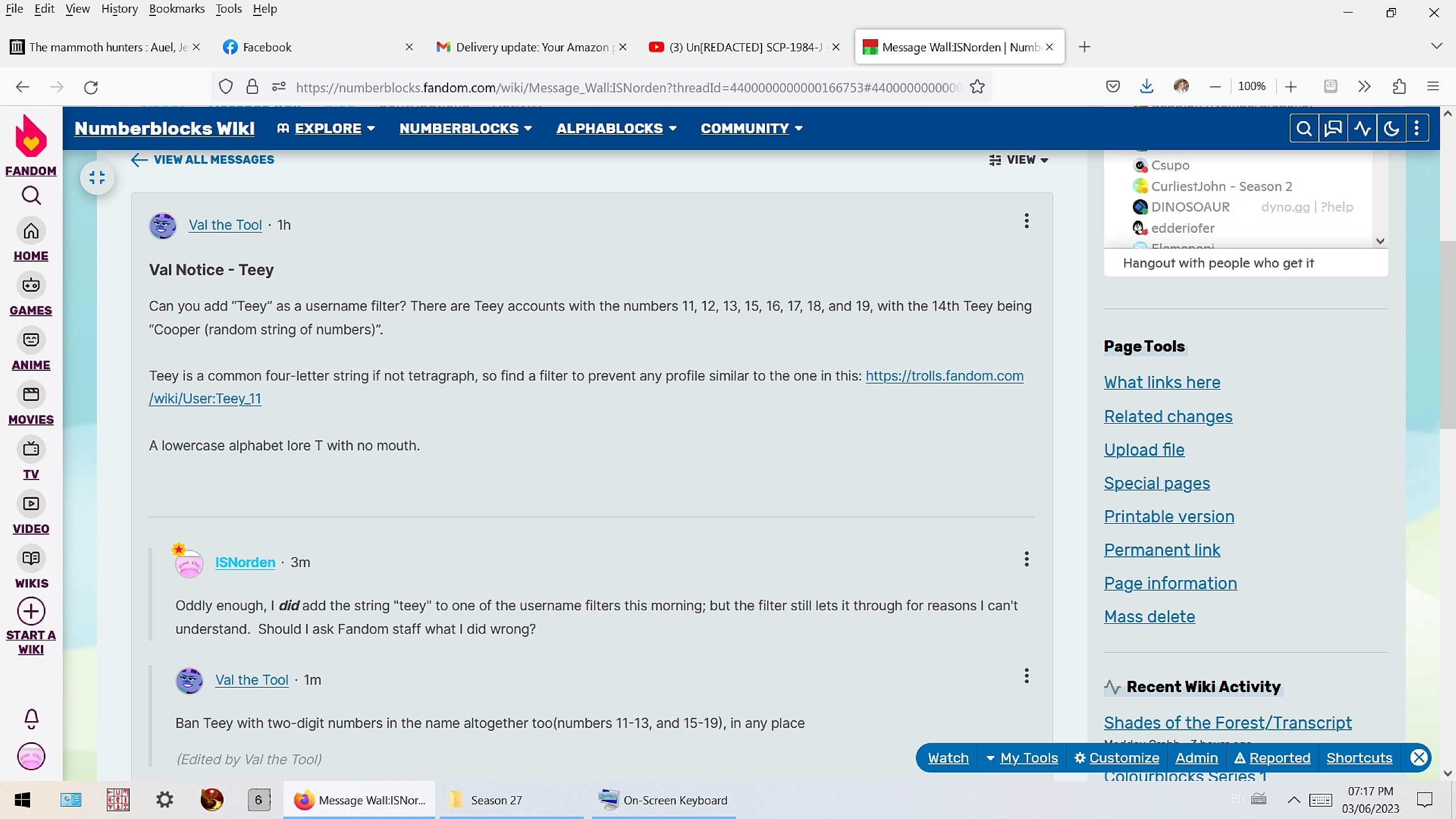Open the Mass delete link

(1149, 617)
